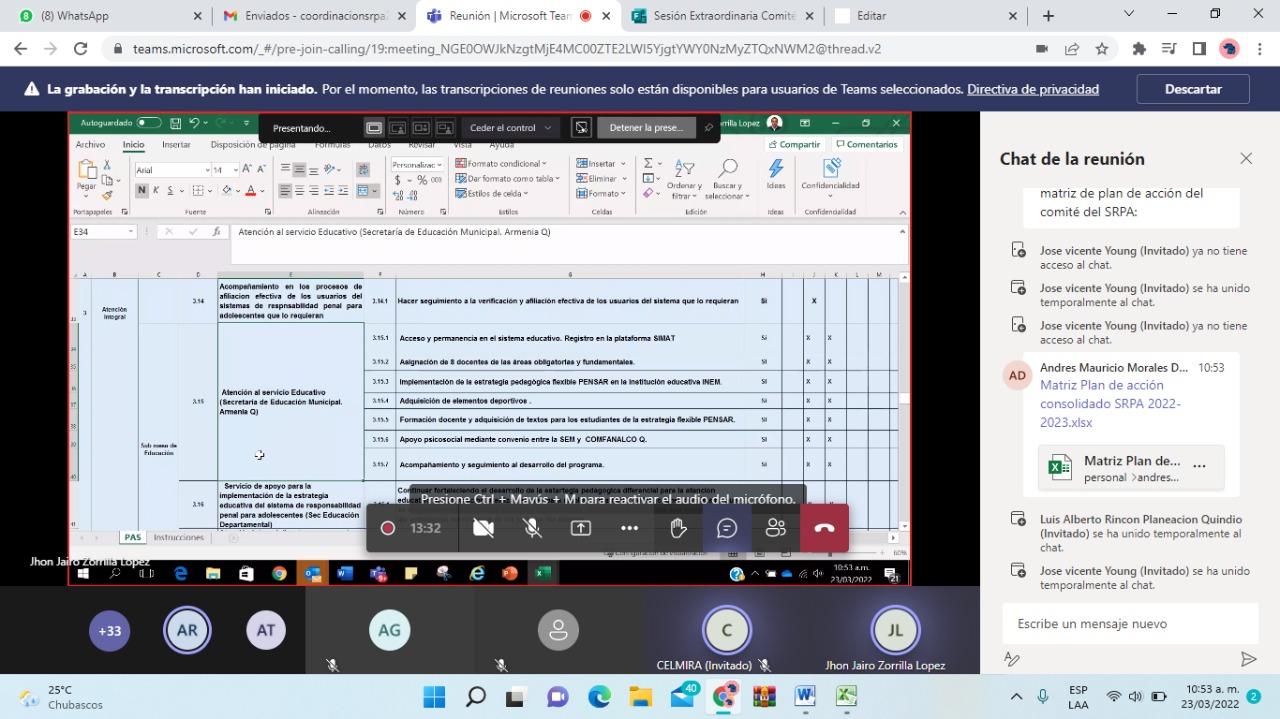Open Chrome three-dot menu

[x=1259, y=49]
